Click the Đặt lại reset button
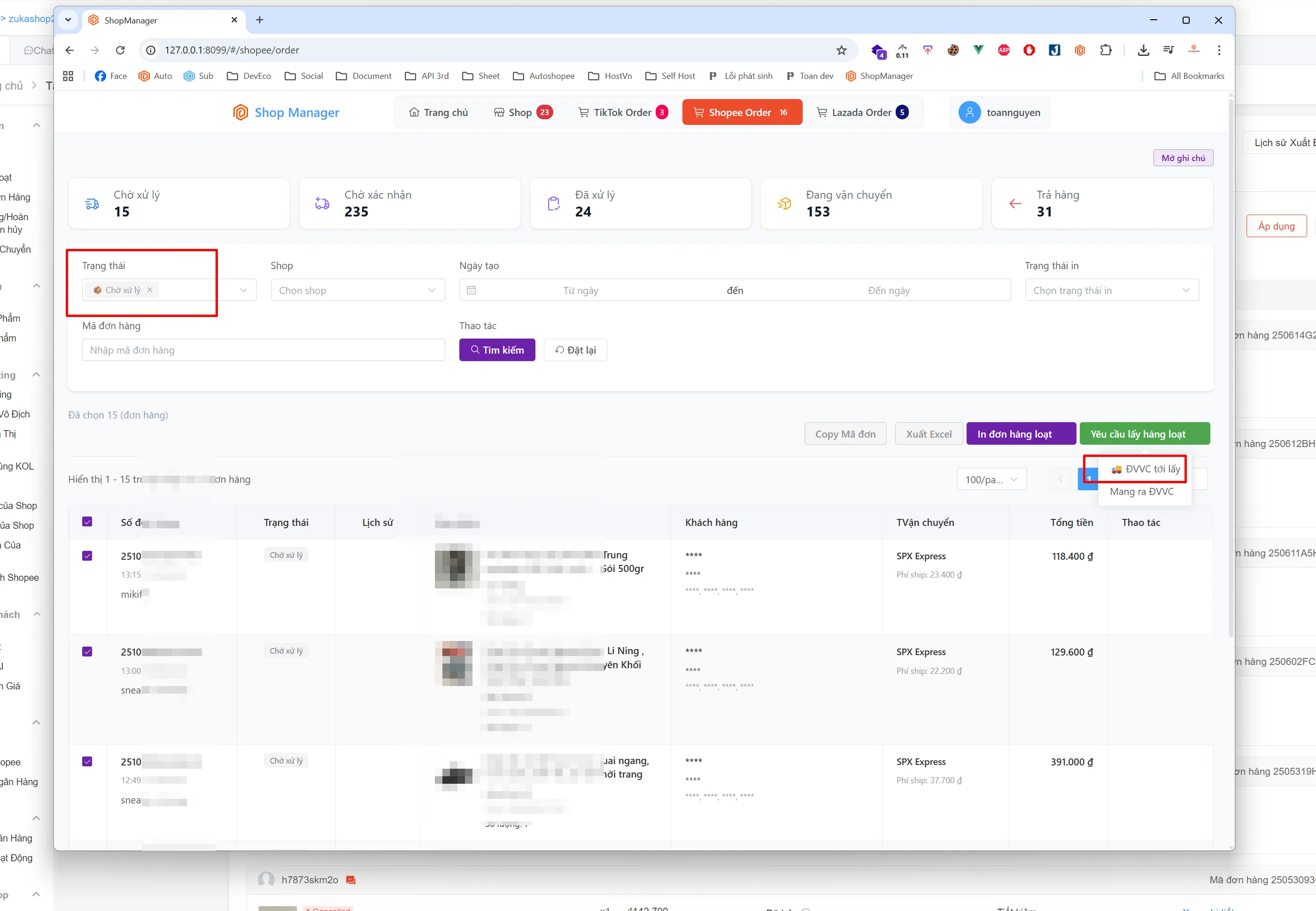The width and height of the screenshot is (1316, 911). [x=575, y=350]
